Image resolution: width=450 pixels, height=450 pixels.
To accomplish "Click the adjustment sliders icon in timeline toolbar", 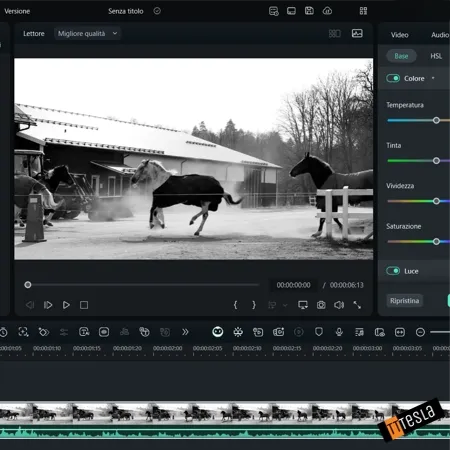I will [x=64, y=332].
